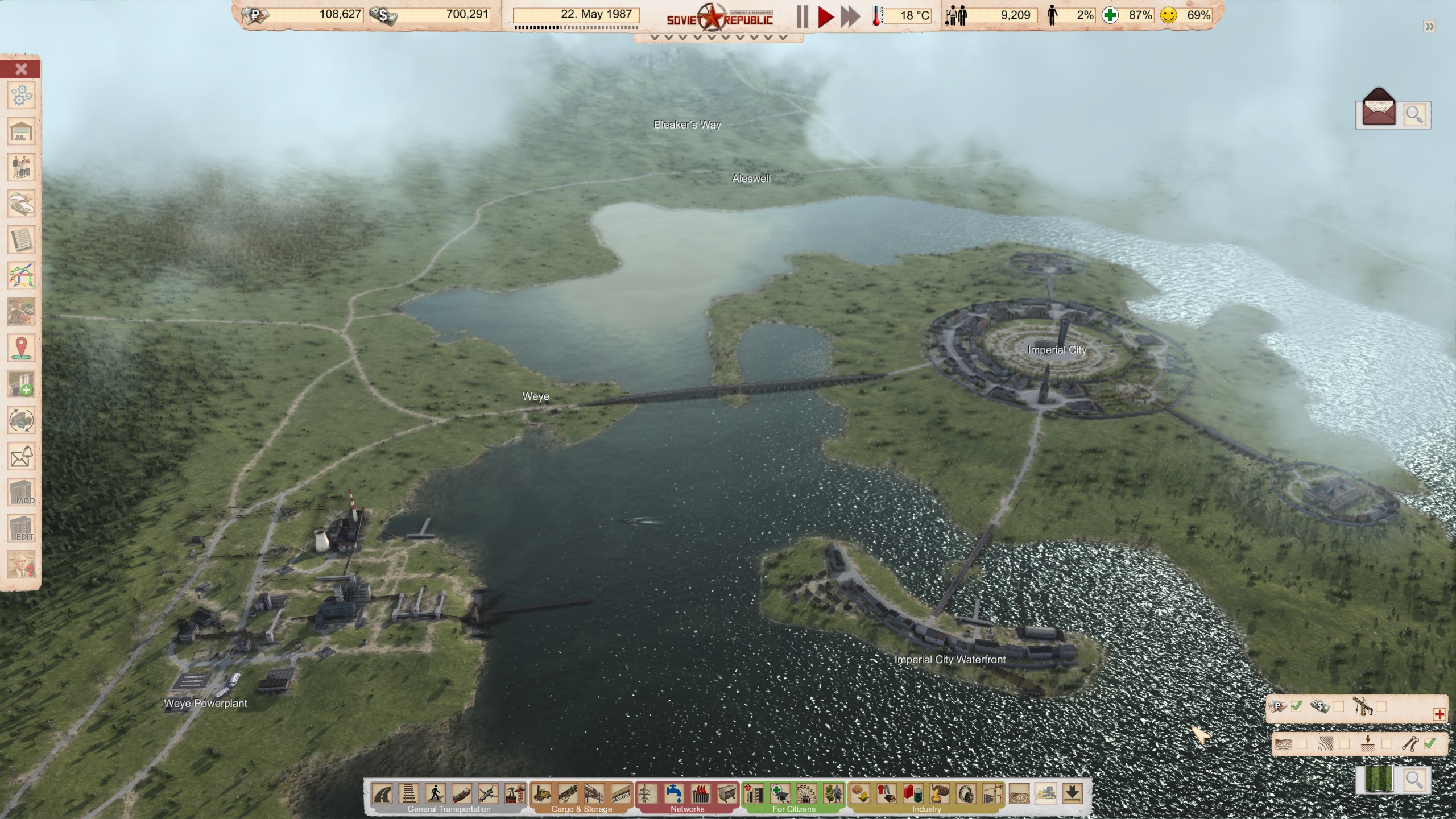Open the MOD buildings icon
Viewport: 1456px width, 819px height.
[21, 493]
